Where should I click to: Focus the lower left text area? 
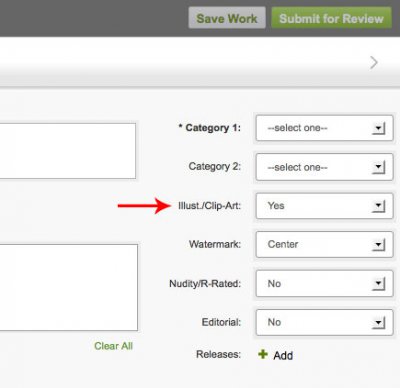(69, 287)
